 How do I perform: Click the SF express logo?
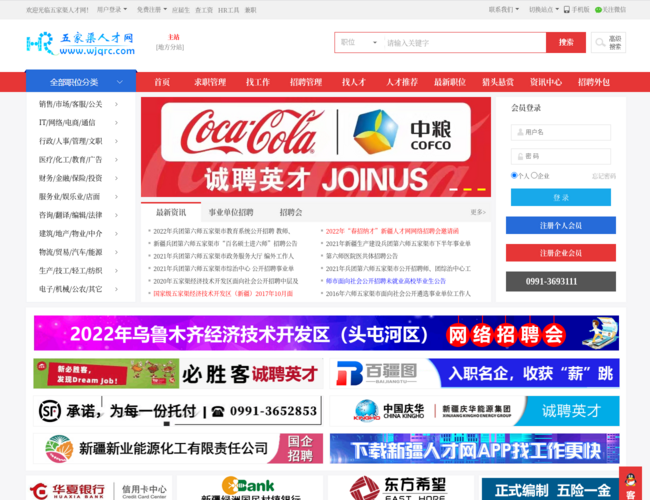(x=50, y=411)
